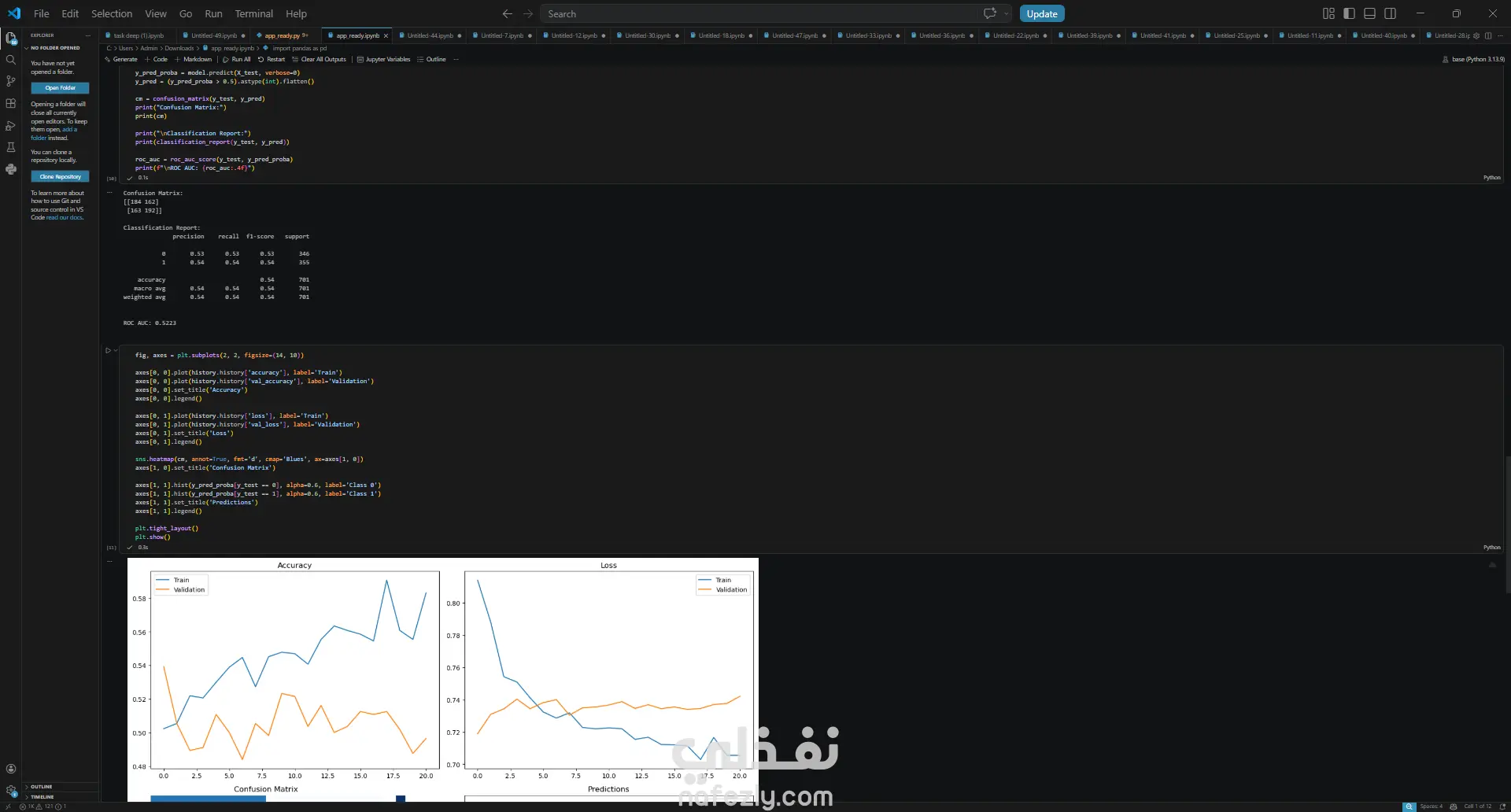Close the app_ready.ipynb tab
Screen dimensions: 1511x812
pyautogui.click(x=386, y=35)
